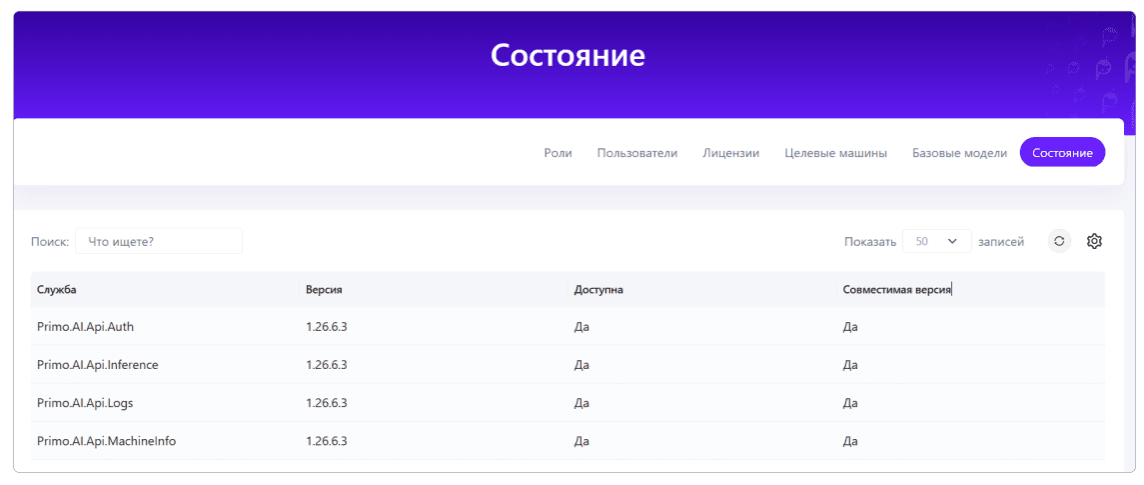The width and height of the screenshot is (1144, 485).
Task: Select the Primo.AI.Api.Inference service name
Action: 98,365
